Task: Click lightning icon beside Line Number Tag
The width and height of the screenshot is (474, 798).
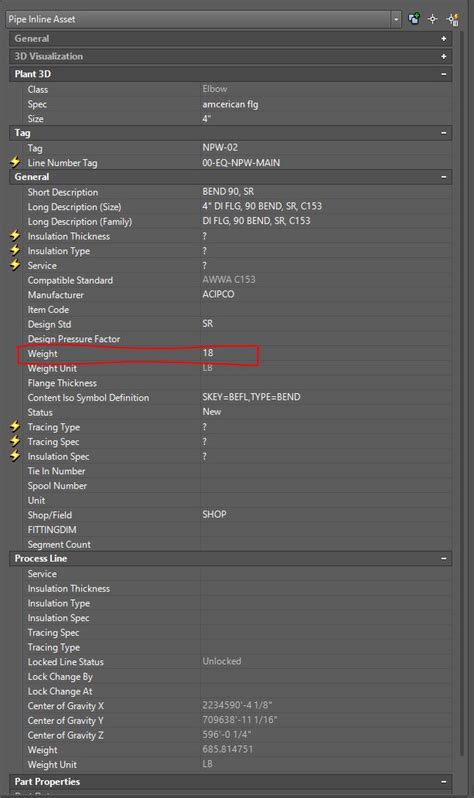Action: 15,162
